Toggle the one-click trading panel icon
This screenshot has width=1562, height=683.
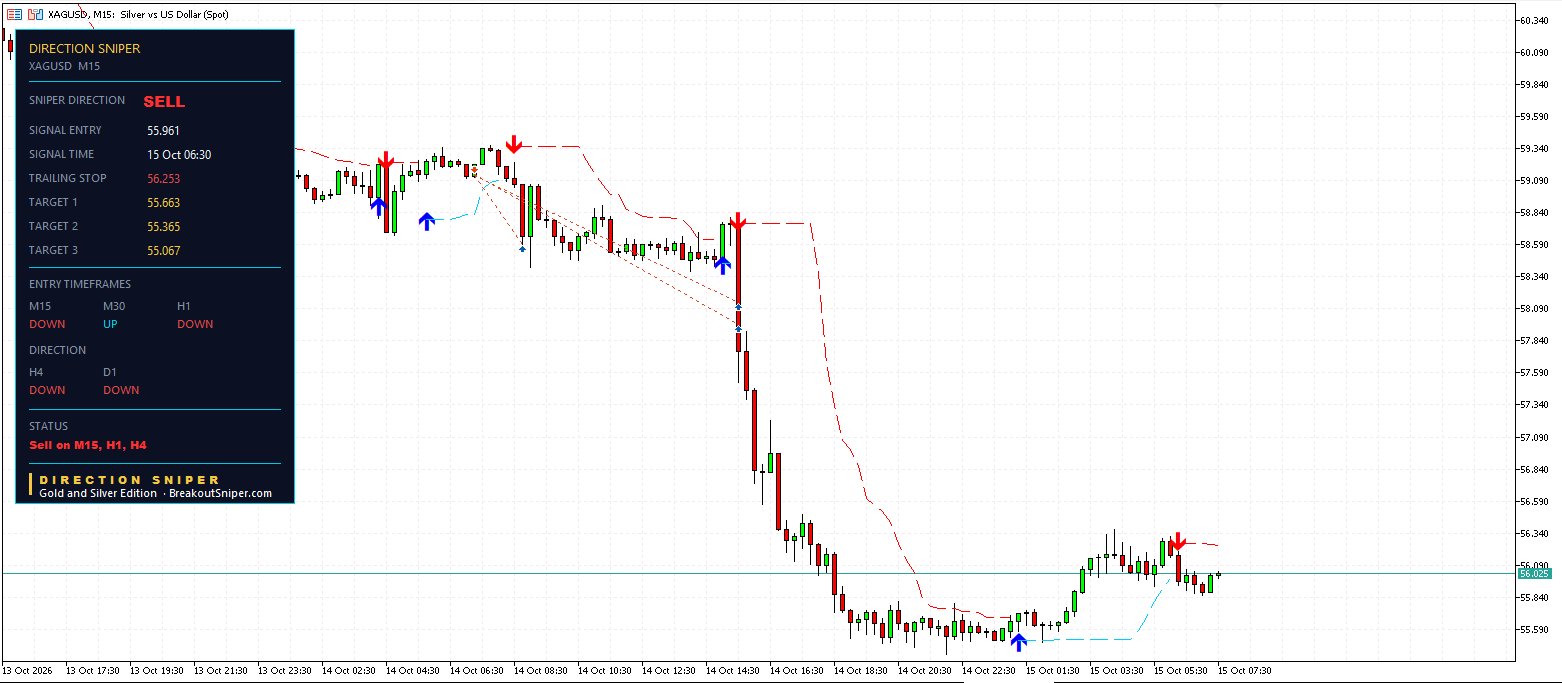click(x=14, y=15)
